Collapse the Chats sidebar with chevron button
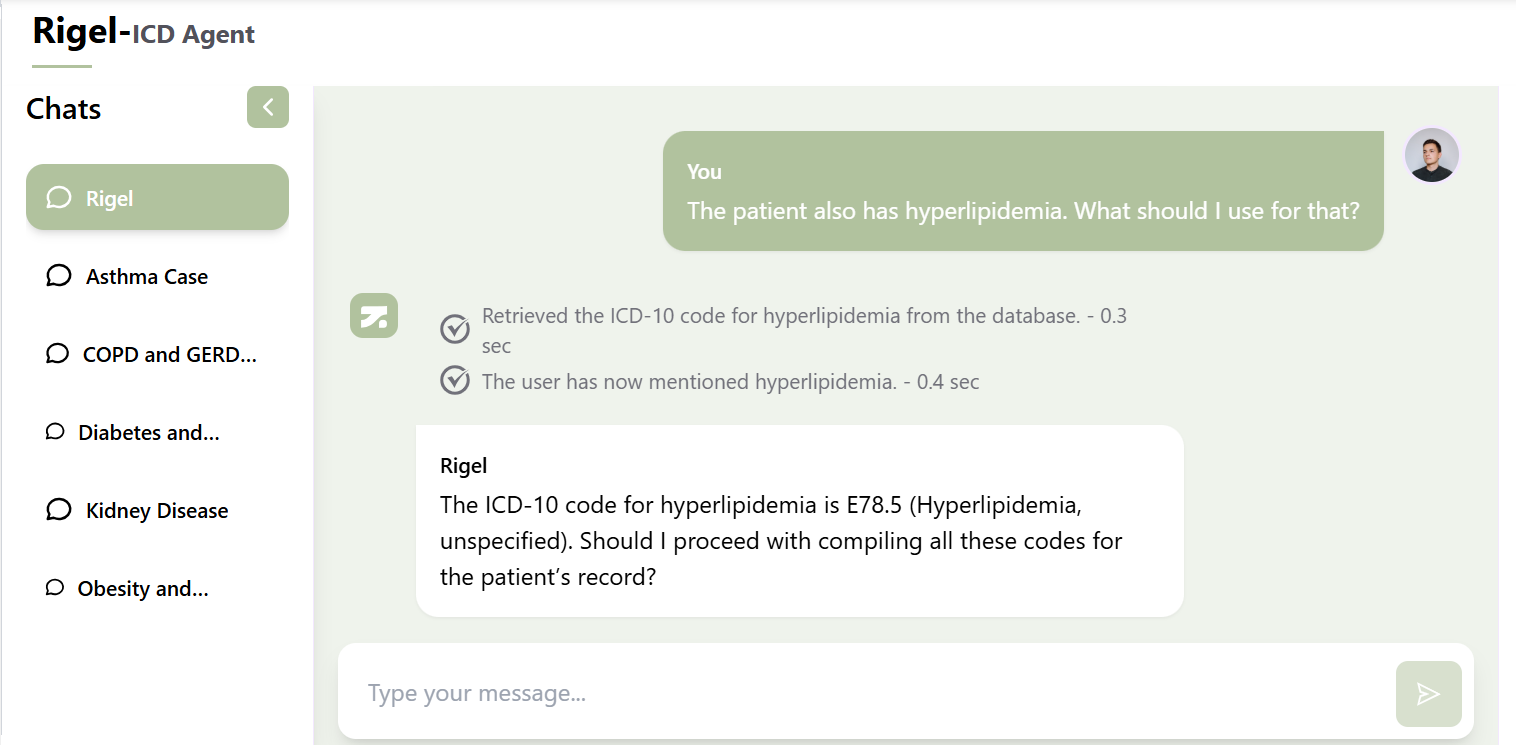 pyautogui.click(x=268, y=107)
